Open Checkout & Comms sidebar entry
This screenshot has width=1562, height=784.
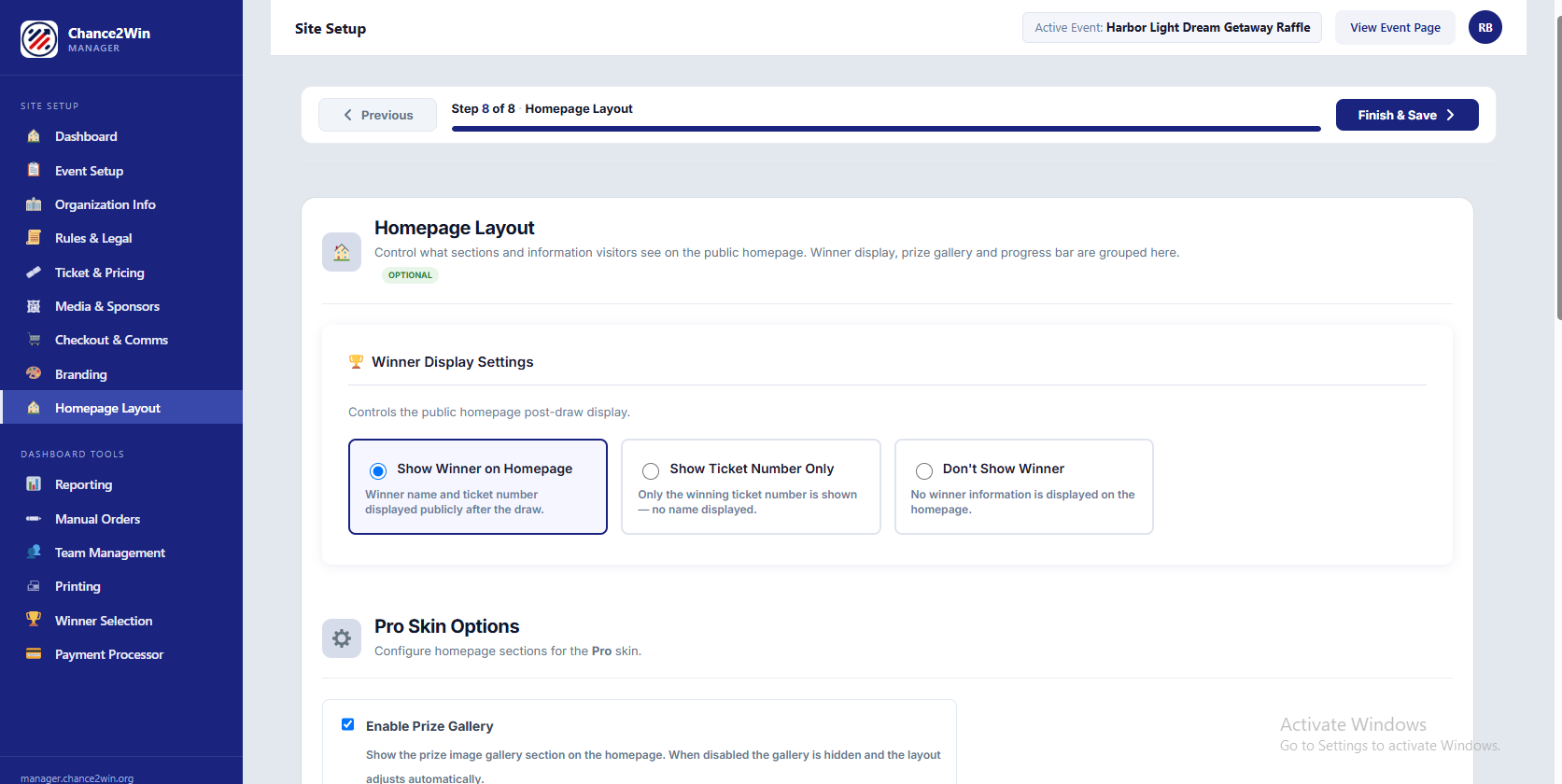[x=121, y=340]
